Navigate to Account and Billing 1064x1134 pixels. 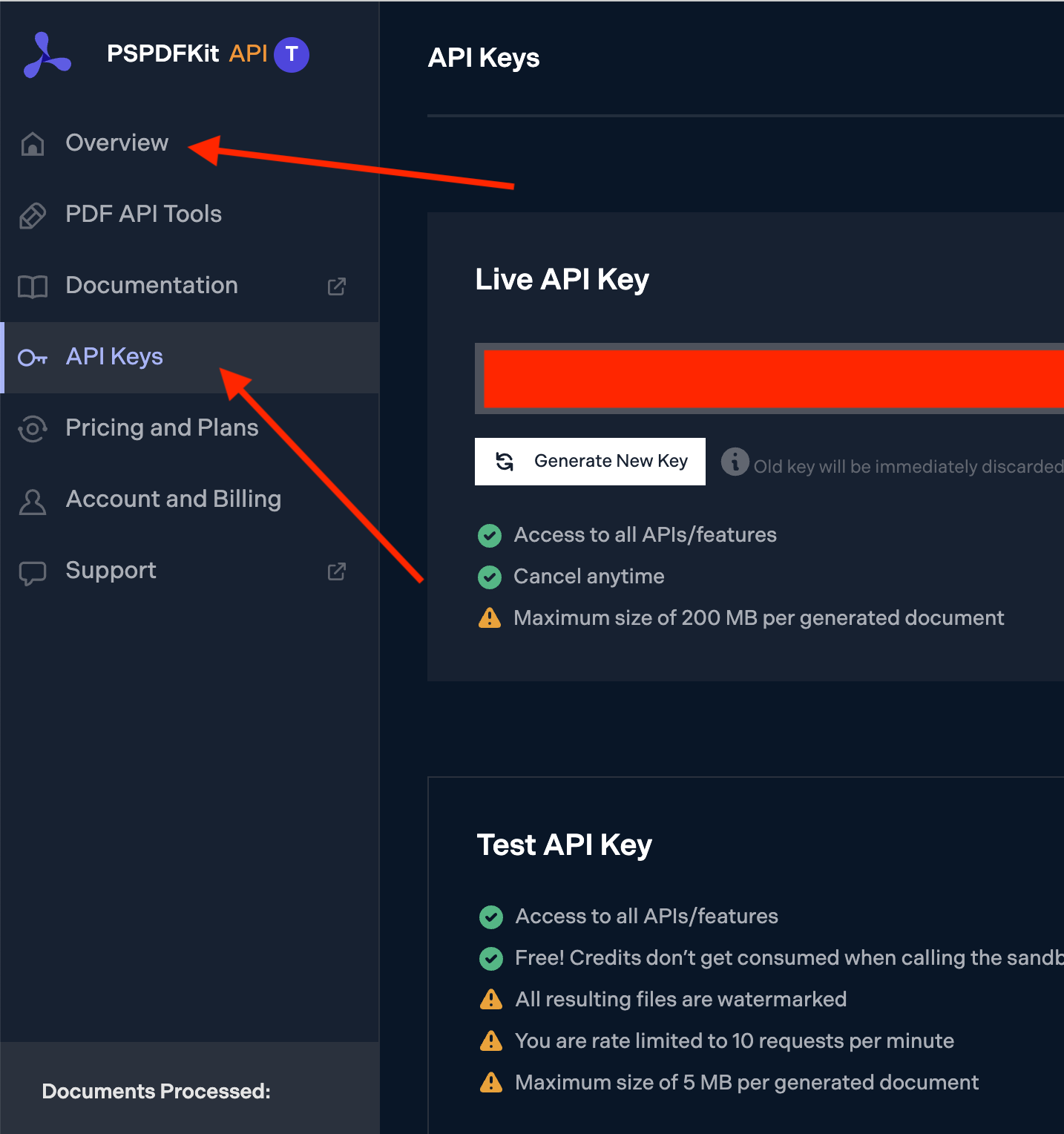[x=173, y=499]
